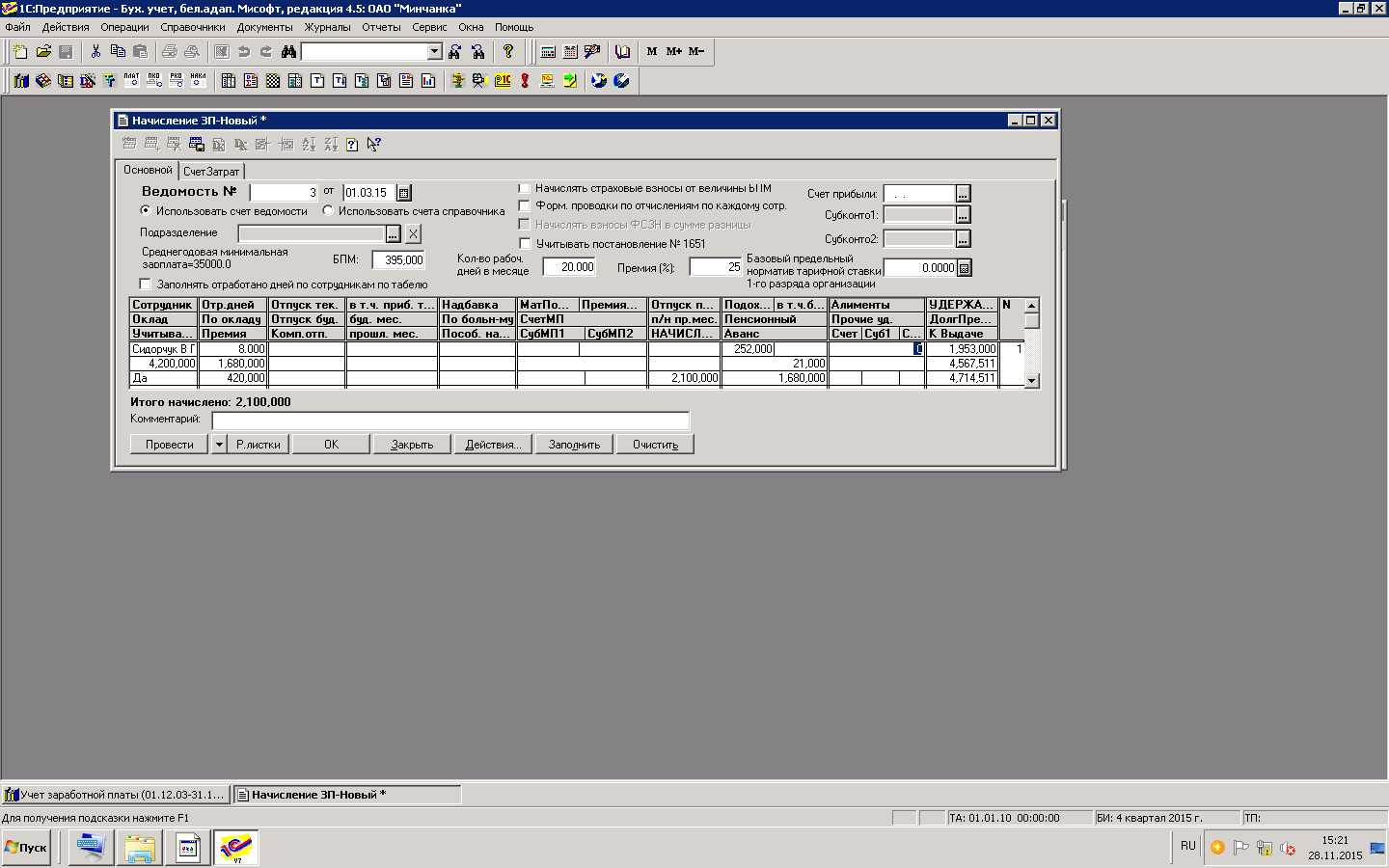
Task: Open the search combo box dropdown arrow
Action: point(434,51)
